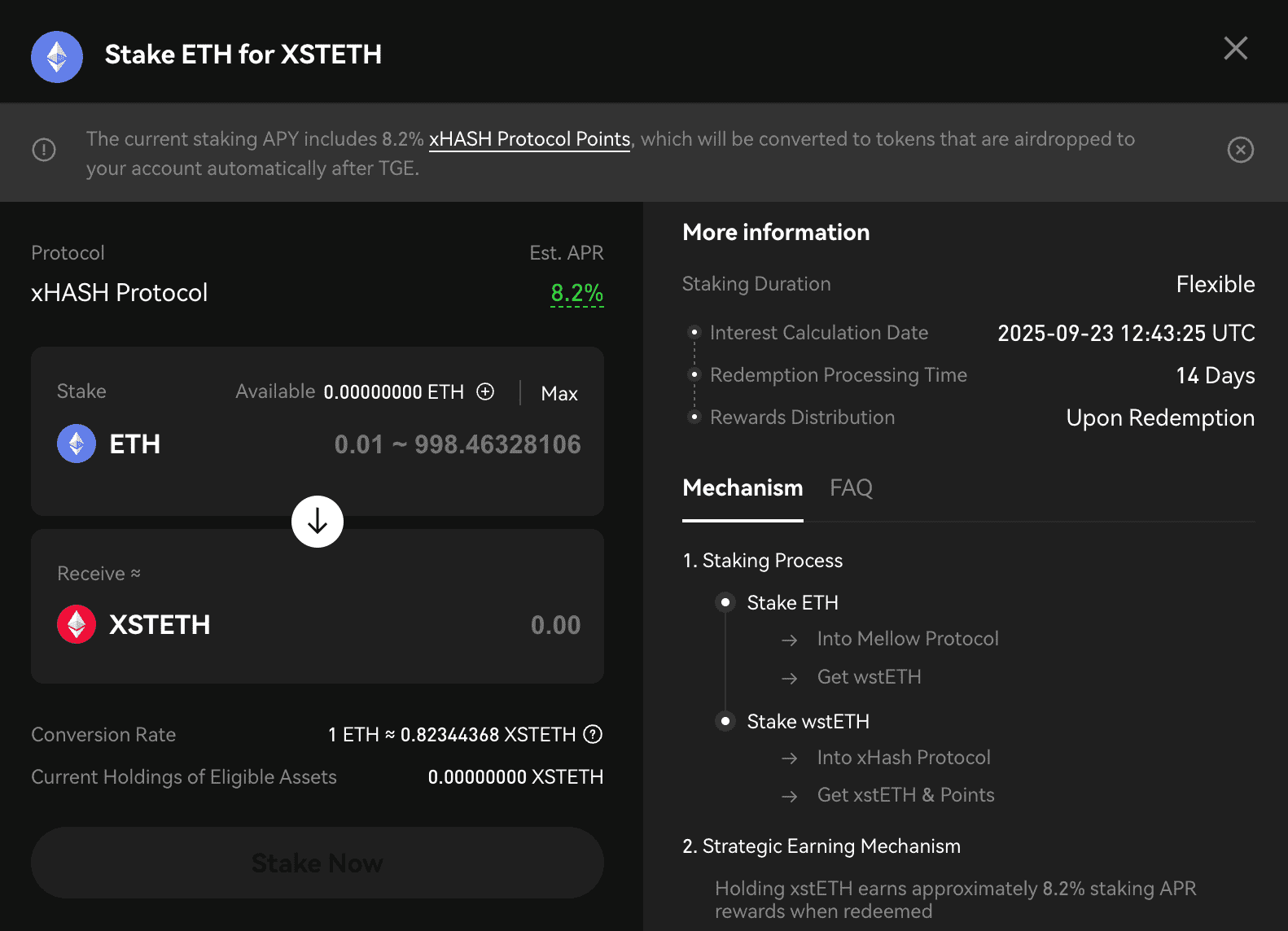Click the 'Rewards Distribution' label
This screenshot has height=931, width=1288.
[802, 417]
